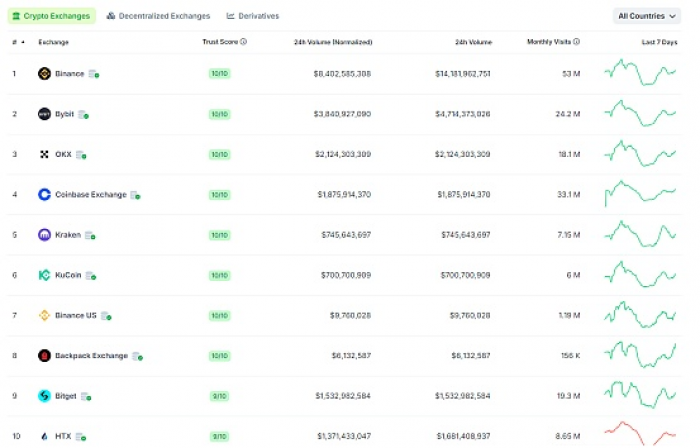The height and width of the screenshot is (448, 700).
Task: Open the Binance US exchange link
Action: tap(76, 315)
